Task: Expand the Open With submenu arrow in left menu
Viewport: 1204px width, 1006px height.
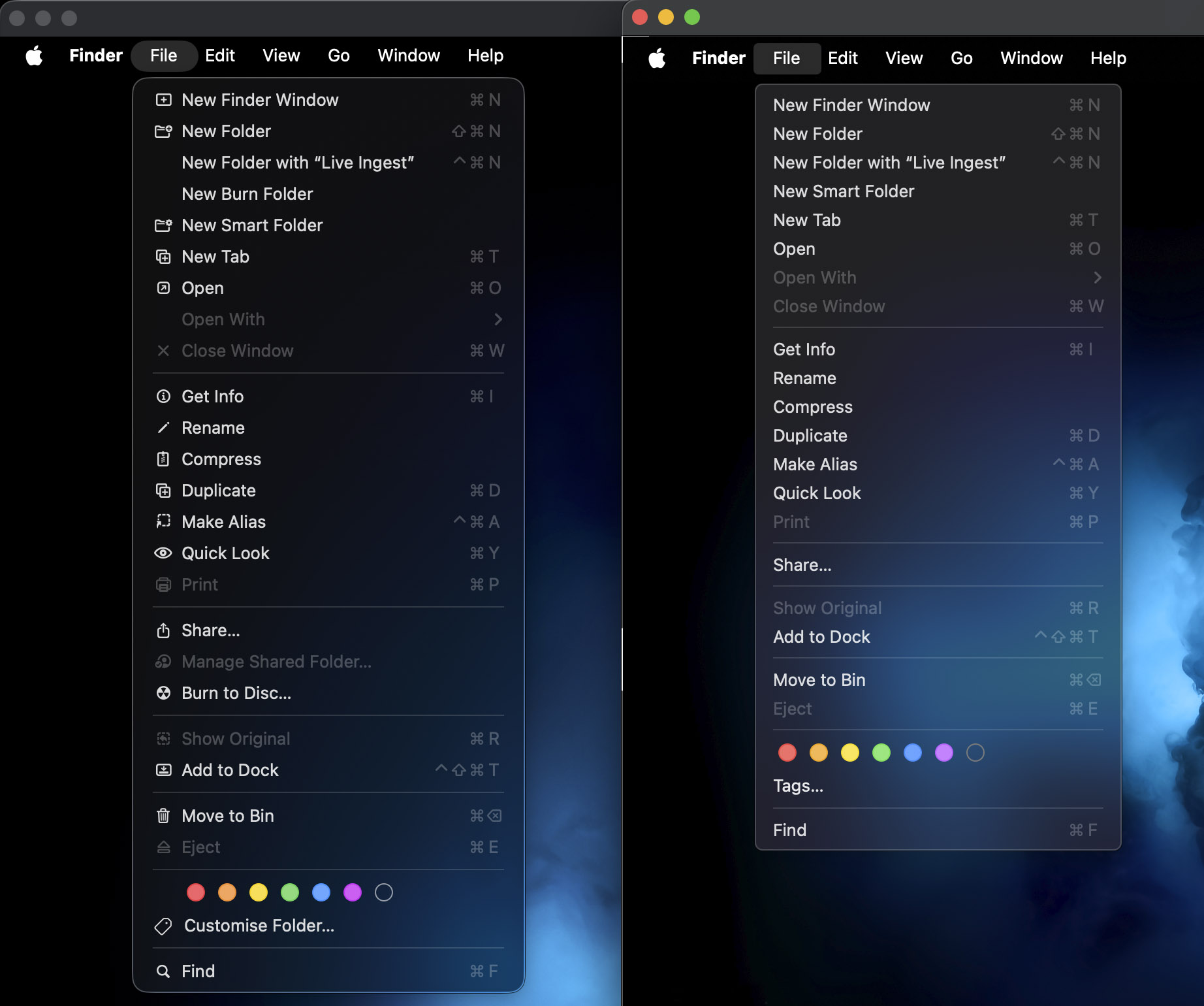Action: (498, 319)
